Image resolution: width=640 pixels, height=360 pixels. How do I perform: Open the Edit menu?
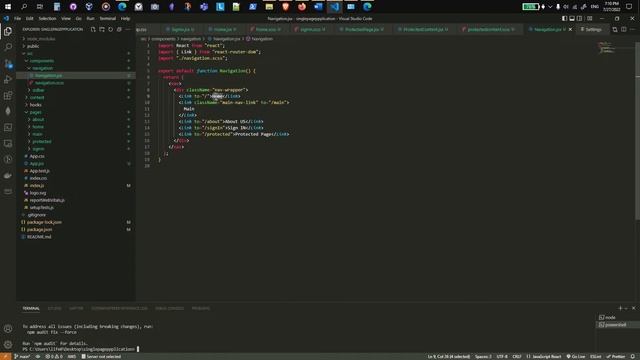pos(29,18)
